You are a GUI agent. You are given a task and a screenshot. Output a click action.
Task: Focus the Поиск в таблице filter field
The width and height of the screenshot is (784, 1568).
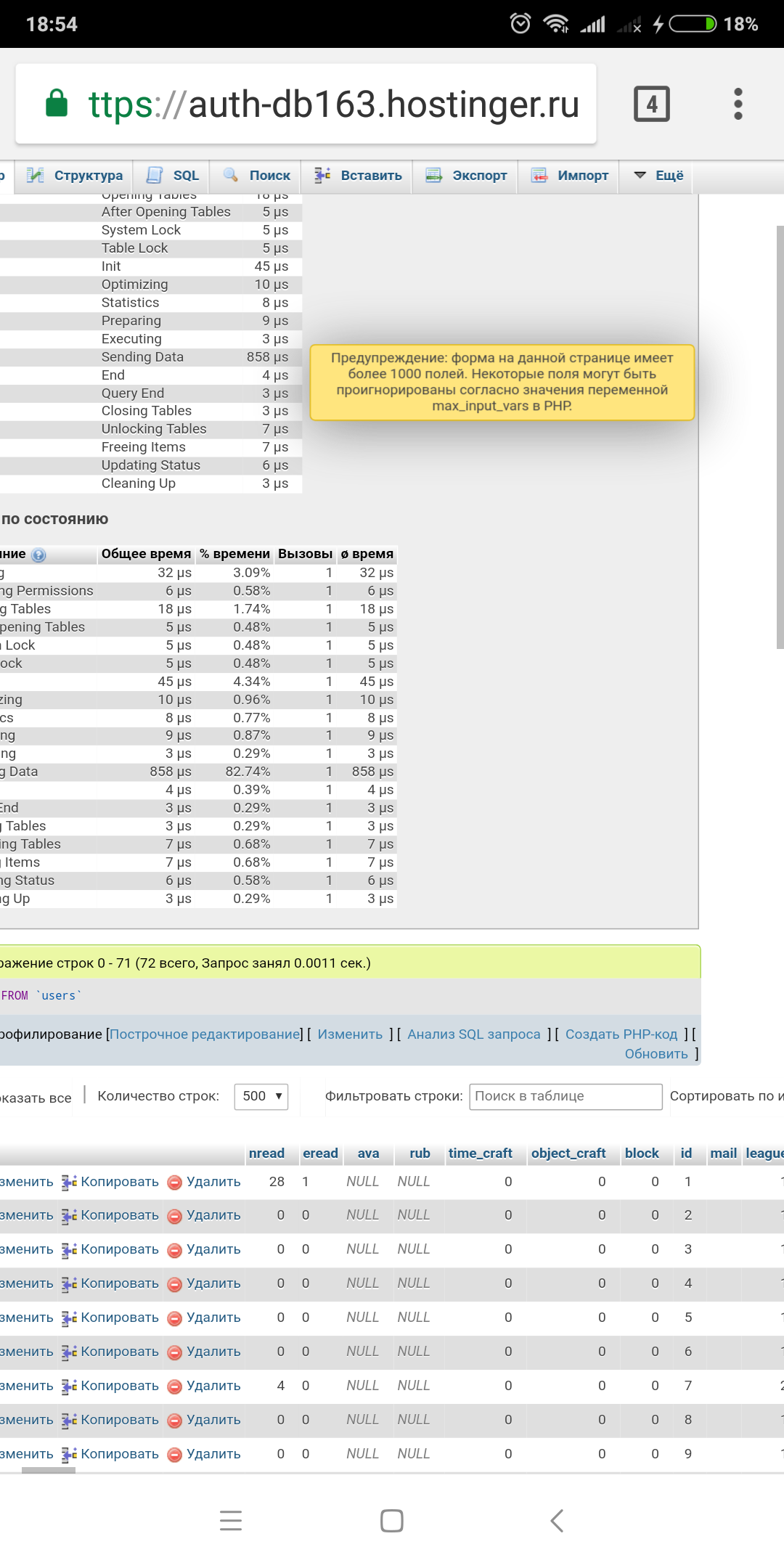tap(565, 1096)
